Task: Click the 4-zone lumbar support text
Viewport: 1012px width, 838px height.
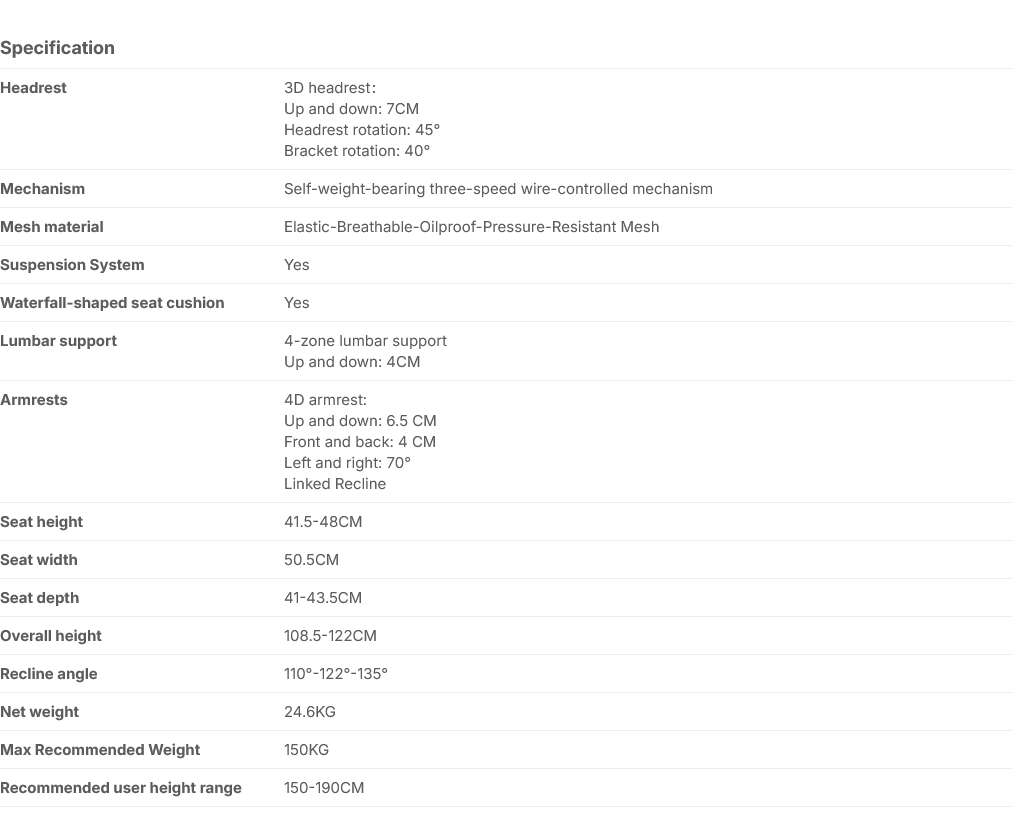Action: pyautogui.click(x=365, y=342)
